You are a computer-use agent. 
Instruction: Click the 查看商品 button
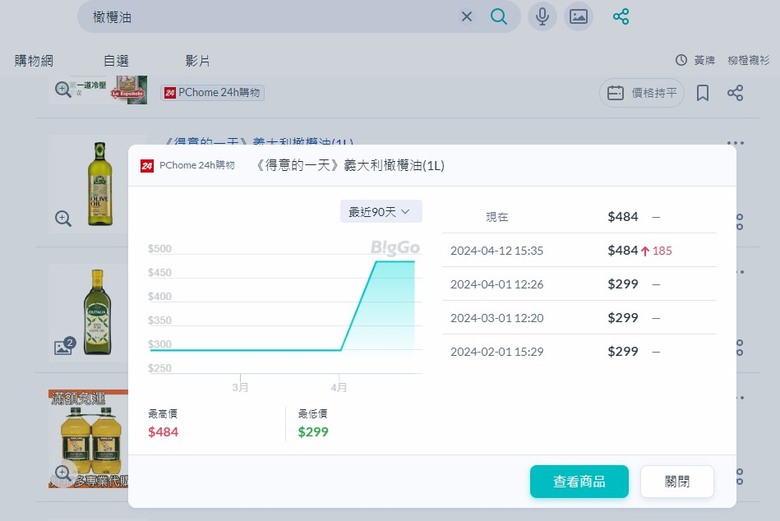(579, 481)
